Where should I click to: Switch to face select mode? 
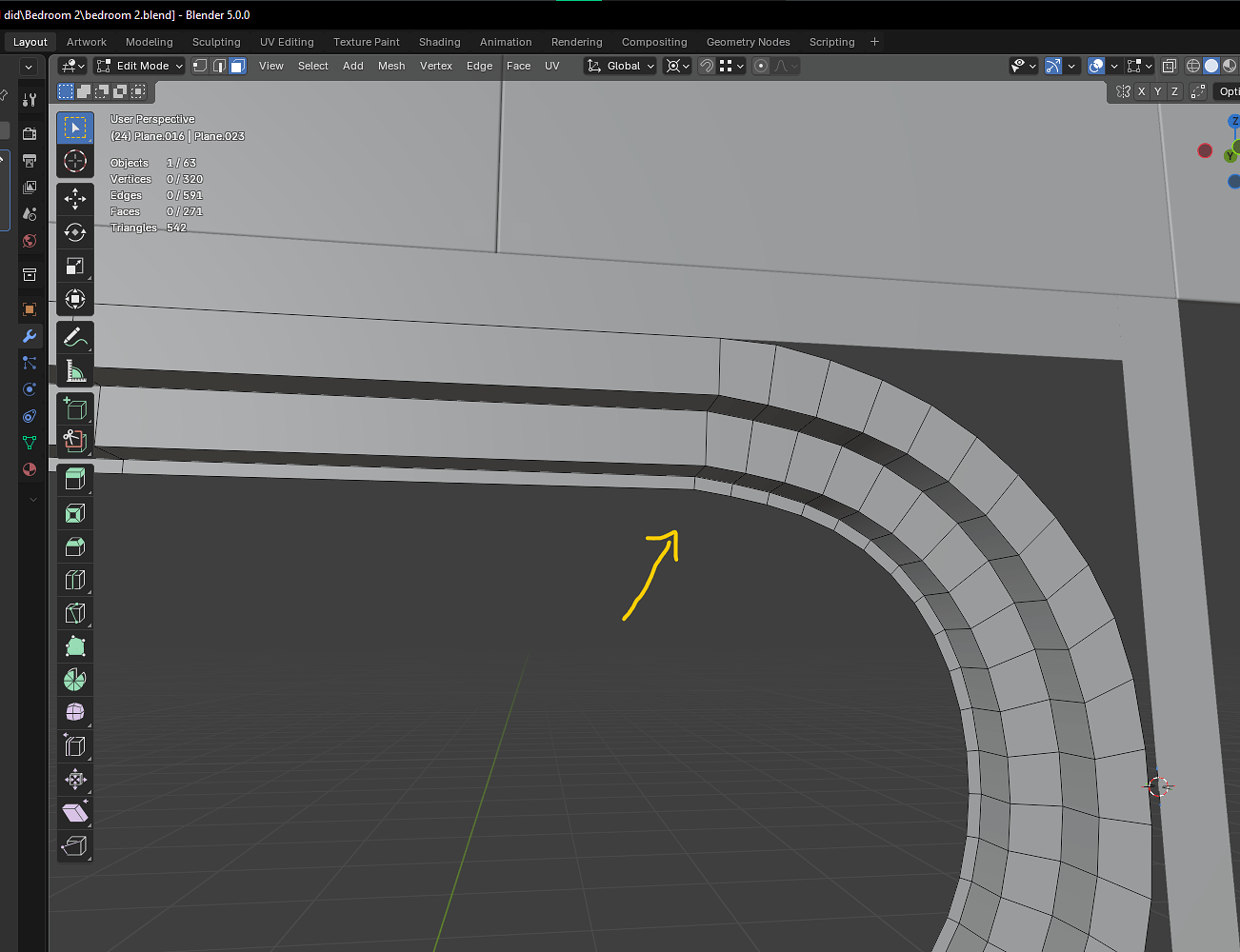tap(238, 66)
